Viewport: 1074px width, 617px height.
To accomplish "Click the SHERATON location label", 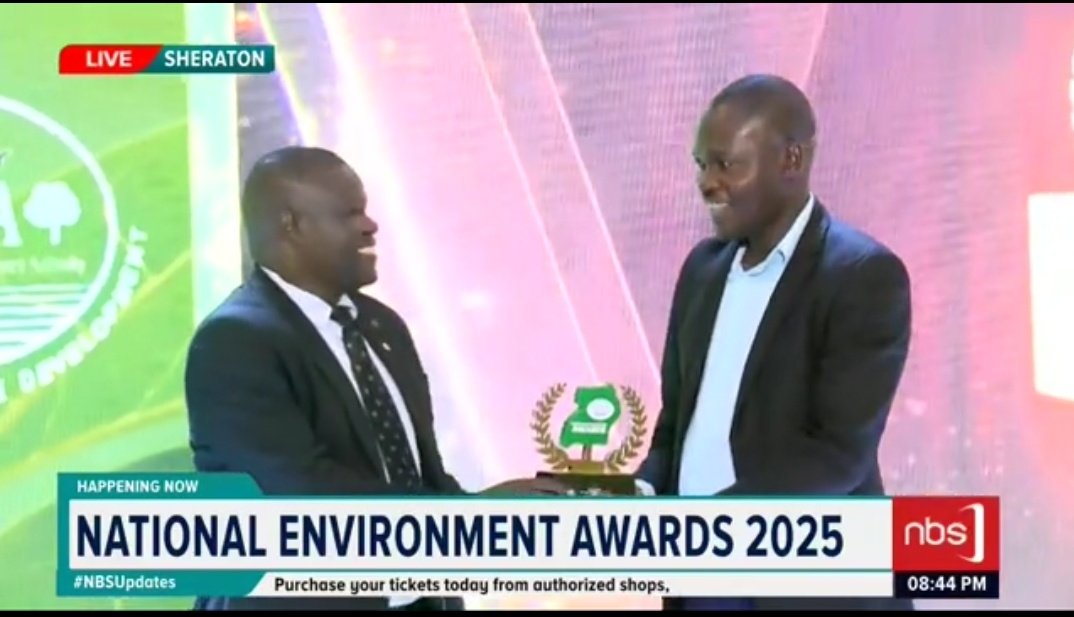I will (x=214, y=59).
